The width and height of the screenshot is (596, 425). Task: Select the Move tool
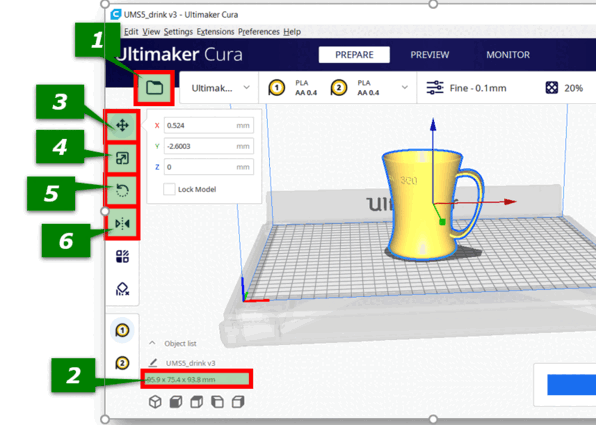[122, 125]
